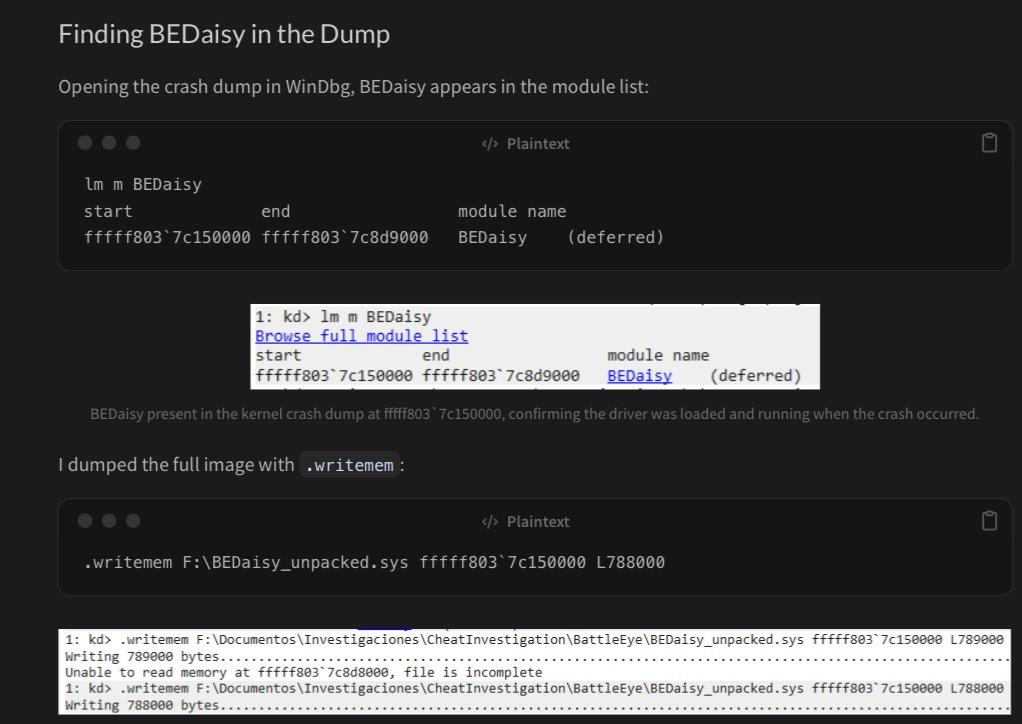
Task: Select the first code block's Plaintext label
Action: 538,144
